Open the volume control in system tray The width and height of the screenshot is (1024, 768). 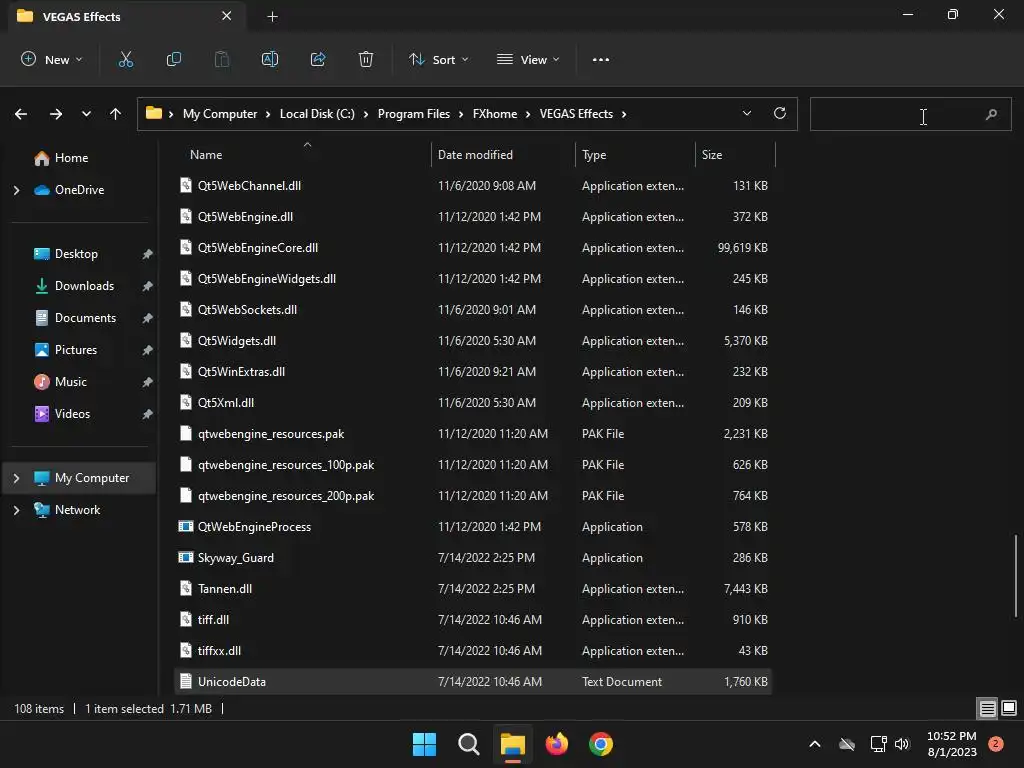902,744
